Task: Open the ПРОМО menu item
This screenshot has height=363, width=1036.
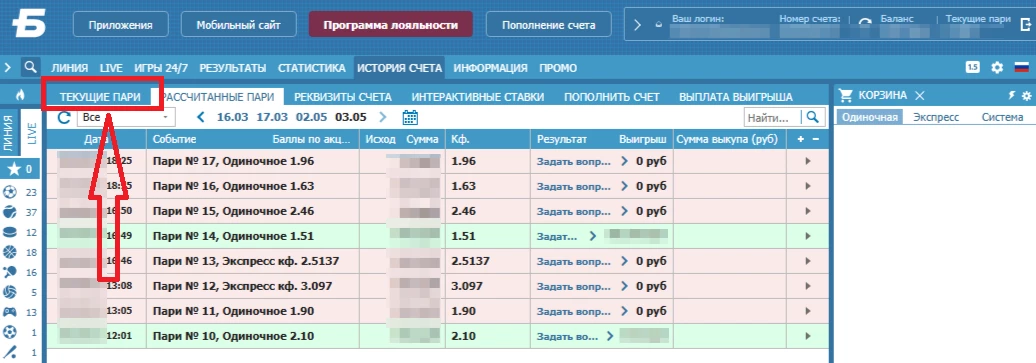Action: coord(558,67)
